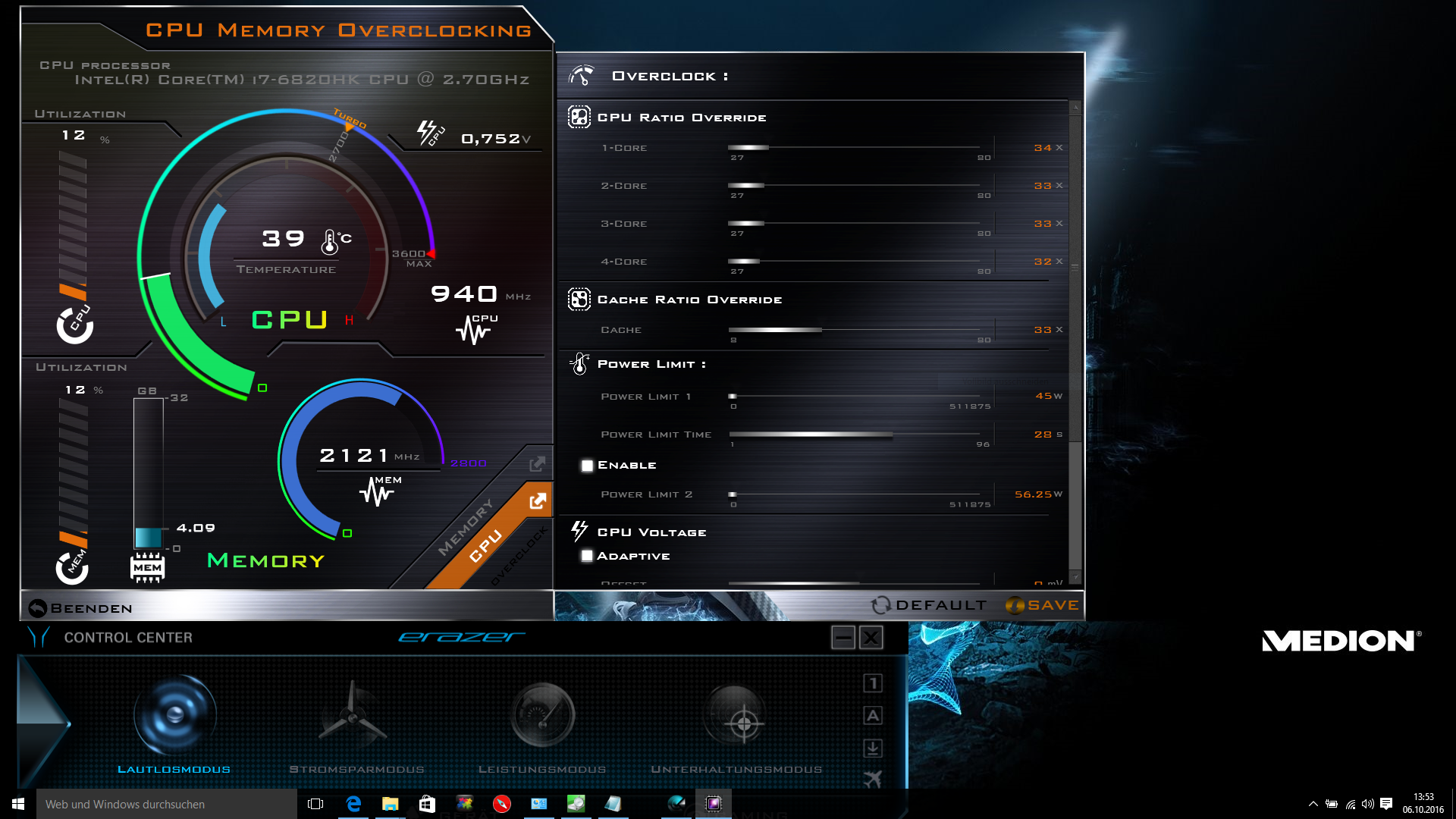Screen dimensions: 1456x819
Task: Choose Leistungsmodus gauge icon
Action: coord(542,715)
